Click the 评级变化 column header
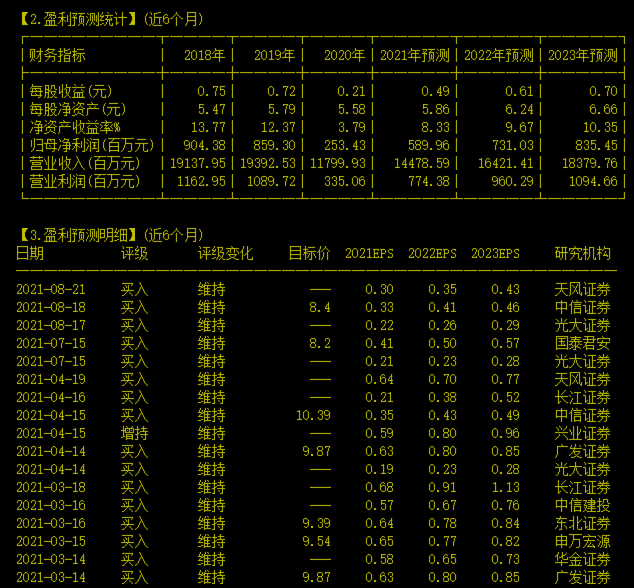The image size is (634, 588). (x=225, y=254)
